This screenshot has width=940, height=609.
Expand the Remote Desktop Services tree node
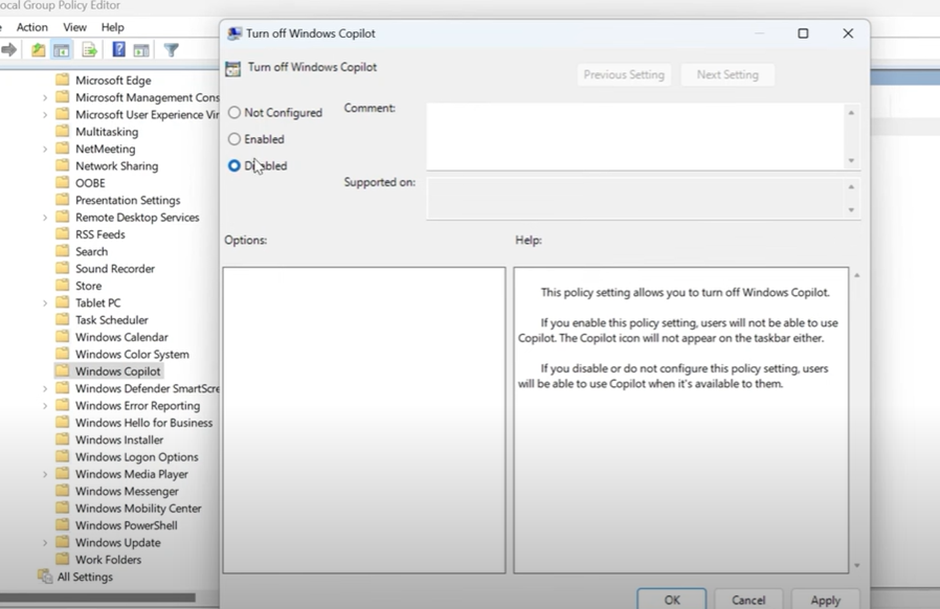click(x=46, y=217)
